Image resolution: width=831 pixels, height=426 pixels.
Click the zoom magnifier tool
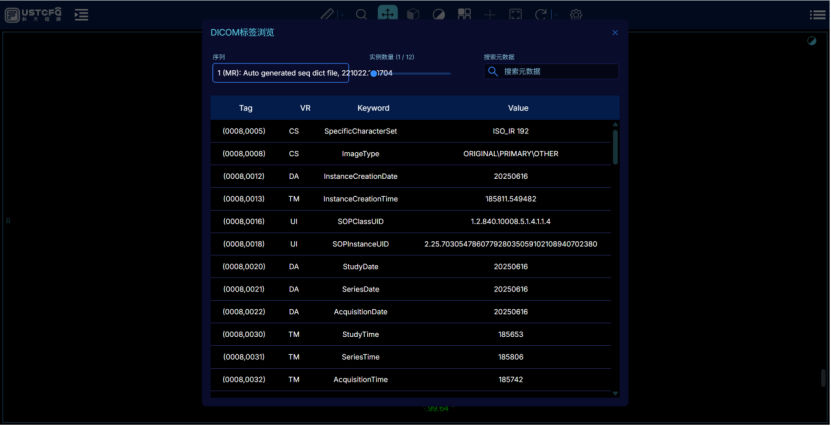coord(361,15)
